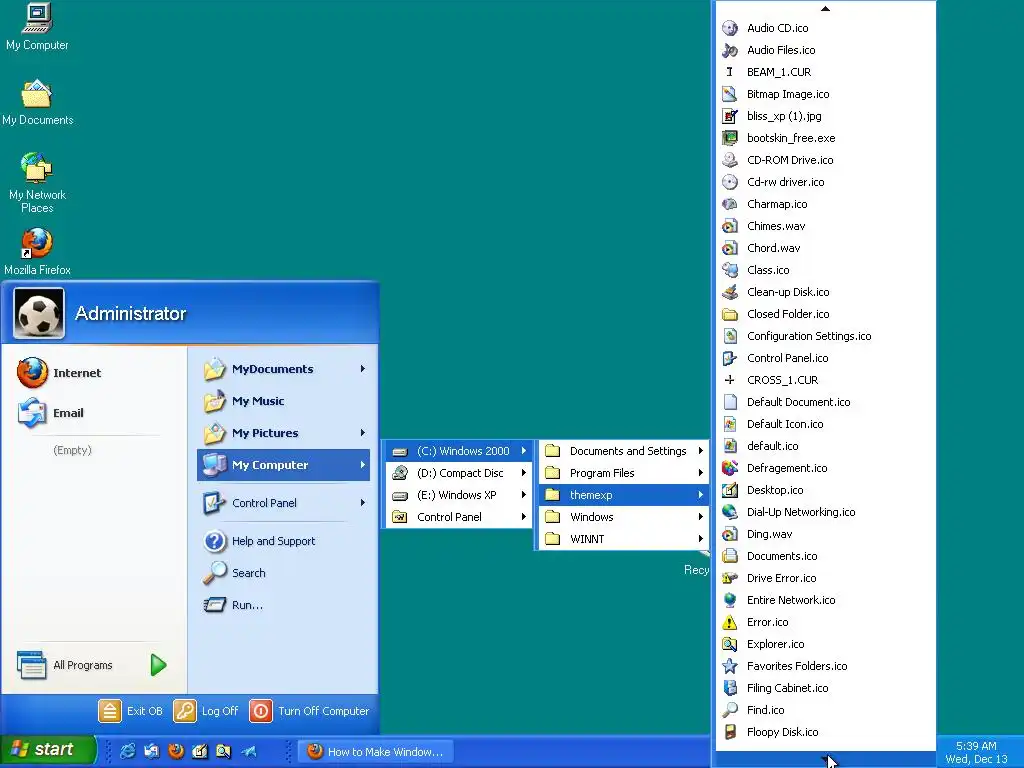Expand Start menu's Control Panel arrow
Screen dimensions: 1024x768
[362, 503]
